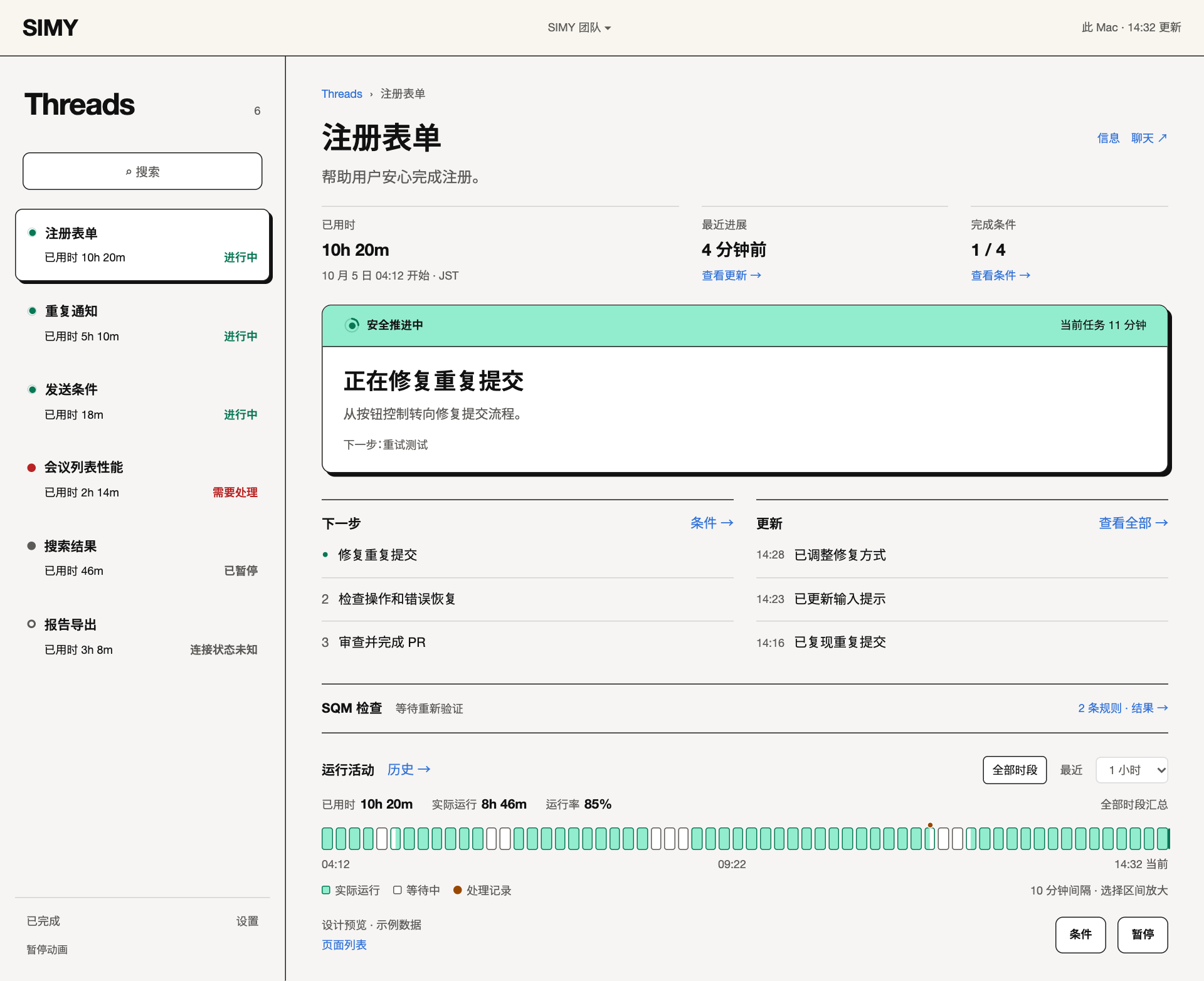The width and height of the screenshot is (1204, 981).
Task: Open the 14:23 已更新输入提示 update
Action: coord(962,599)
